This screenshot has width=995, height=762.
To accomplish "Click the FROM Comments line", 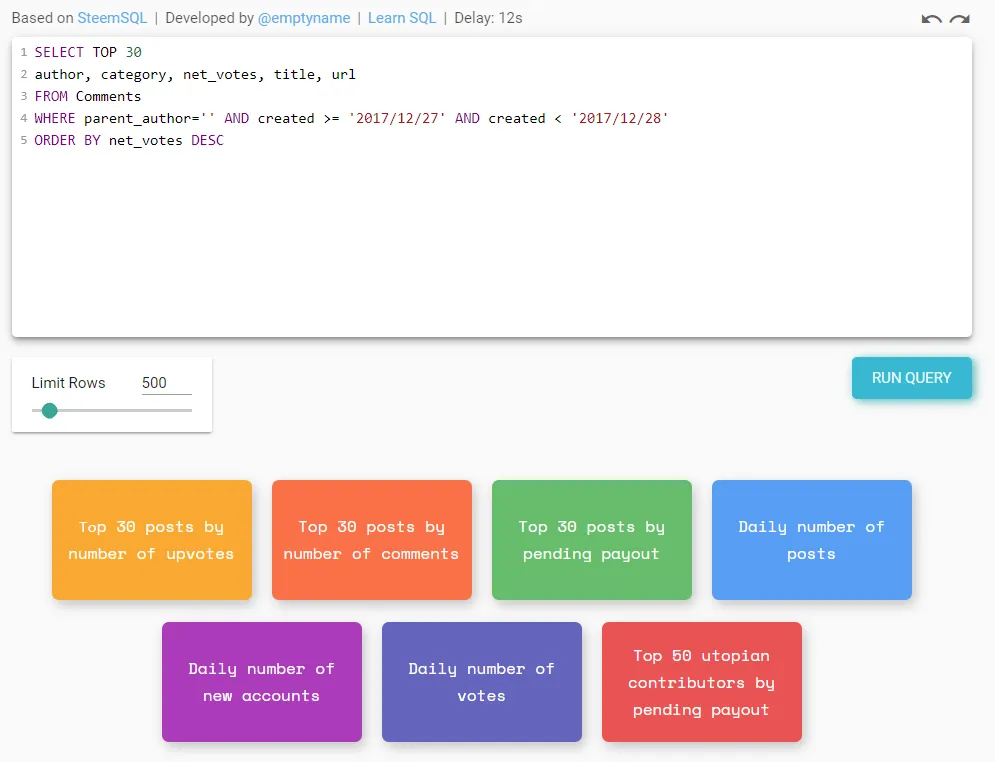I will click(88, 96).
